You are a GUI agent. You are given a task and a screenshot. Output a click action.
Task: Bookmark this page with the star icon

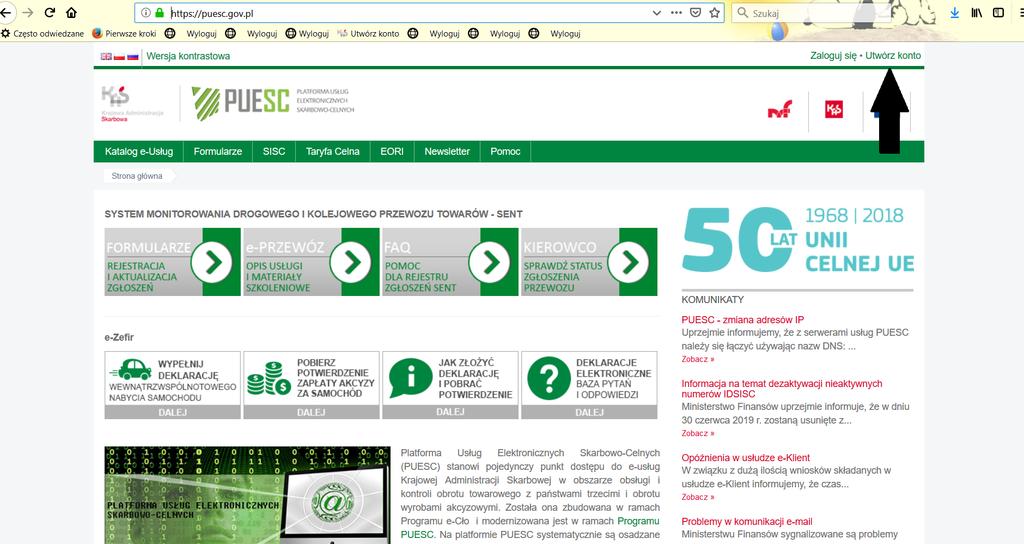click(x=714, y=12)
